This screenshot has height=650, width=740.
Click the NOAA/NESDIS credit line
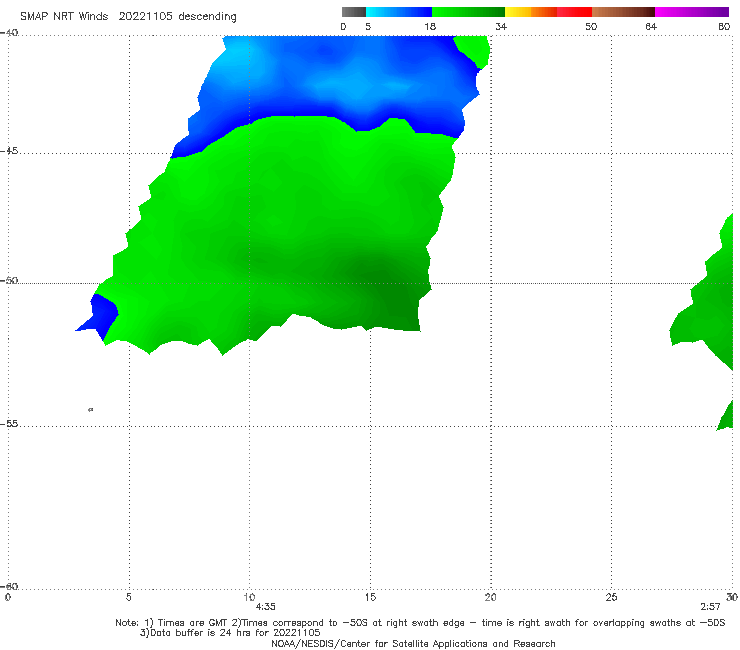pos(413,643)
